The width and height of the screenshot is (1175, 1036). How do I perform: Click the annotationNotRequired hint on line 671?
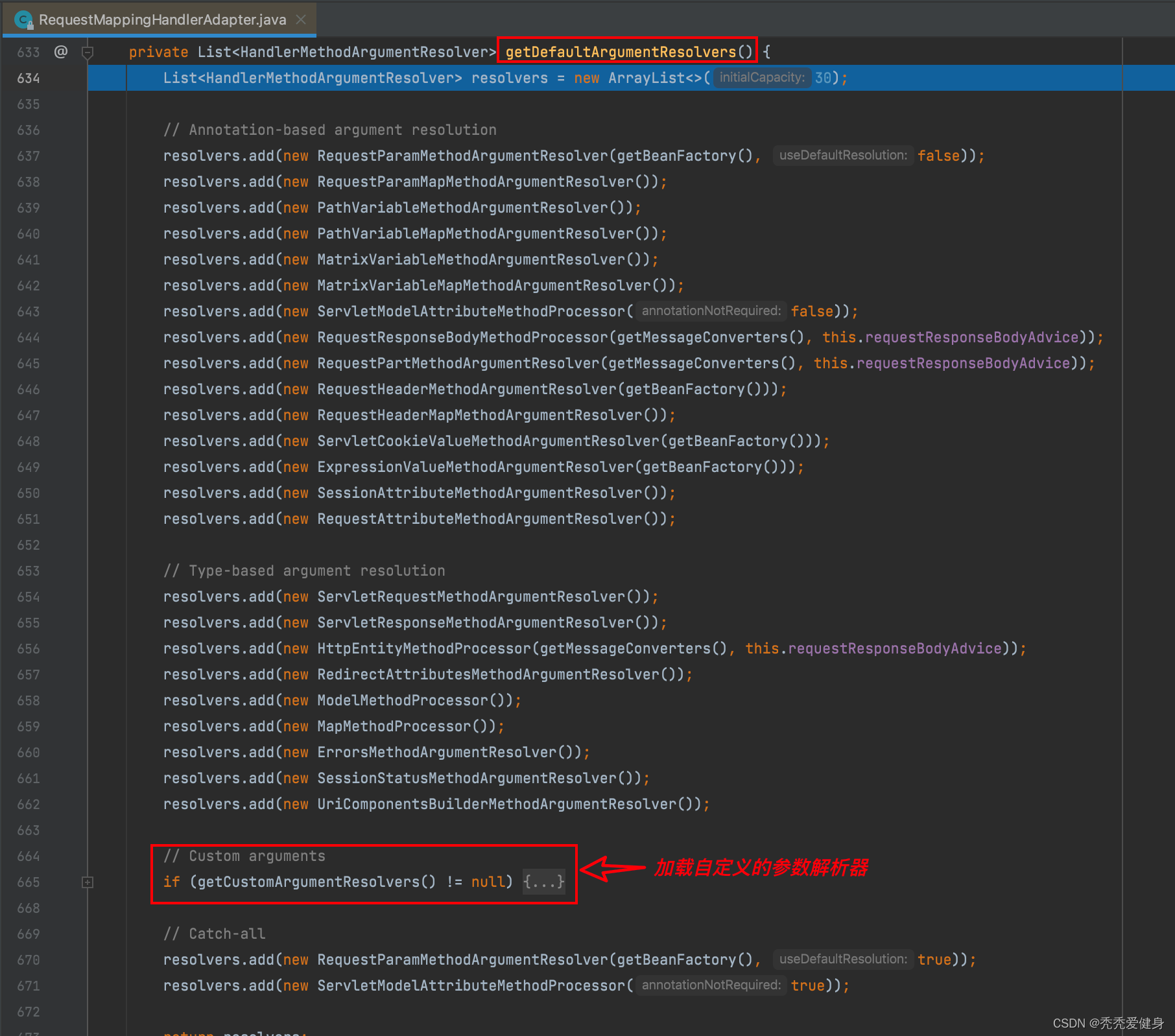[711, 985]
